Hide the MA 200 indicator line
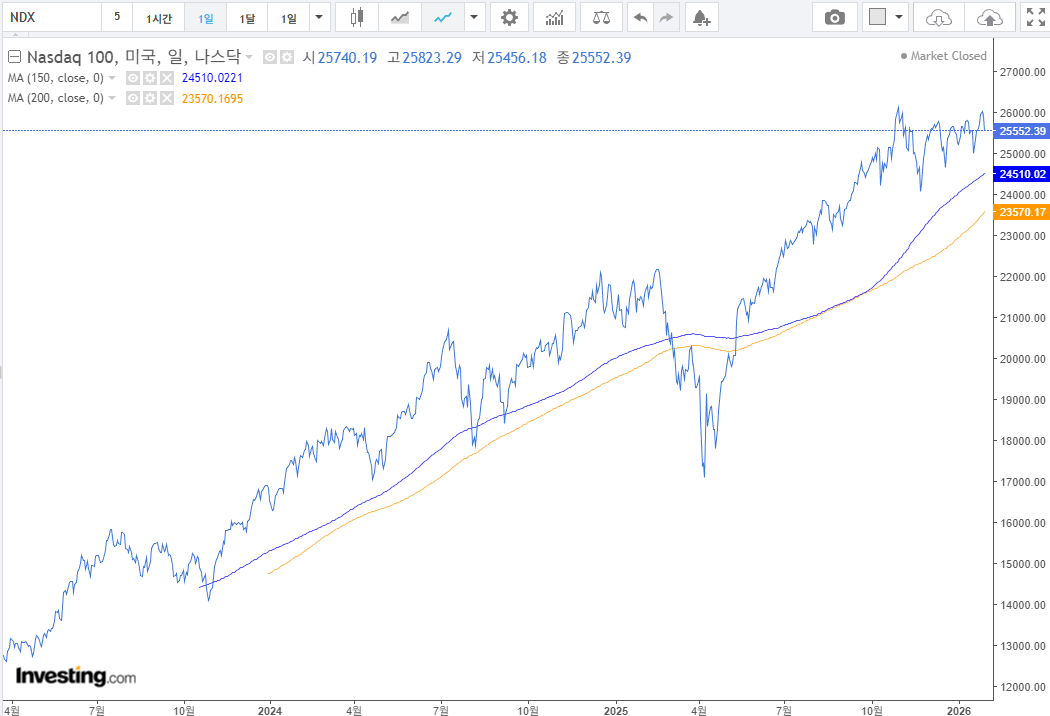The height and width of the screenshot is (716, 1050). click(133, 98)
